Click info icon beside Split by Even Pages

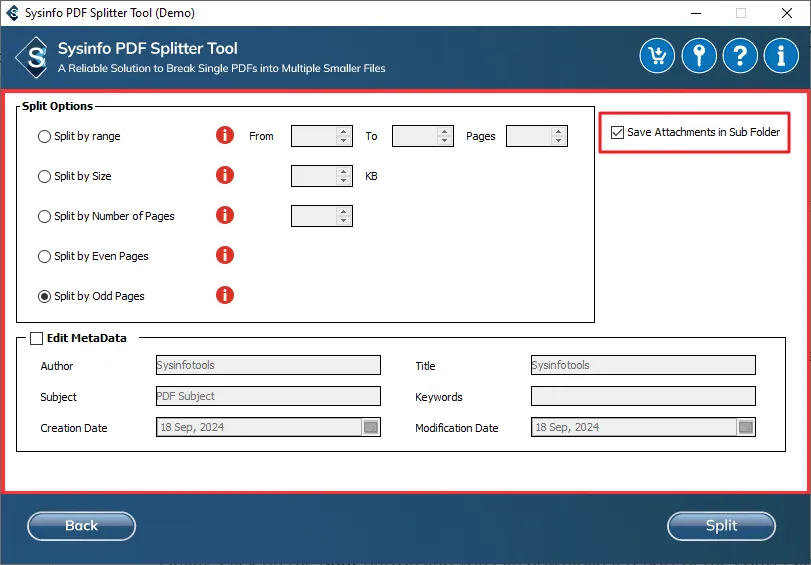click(x=225, y=256)
